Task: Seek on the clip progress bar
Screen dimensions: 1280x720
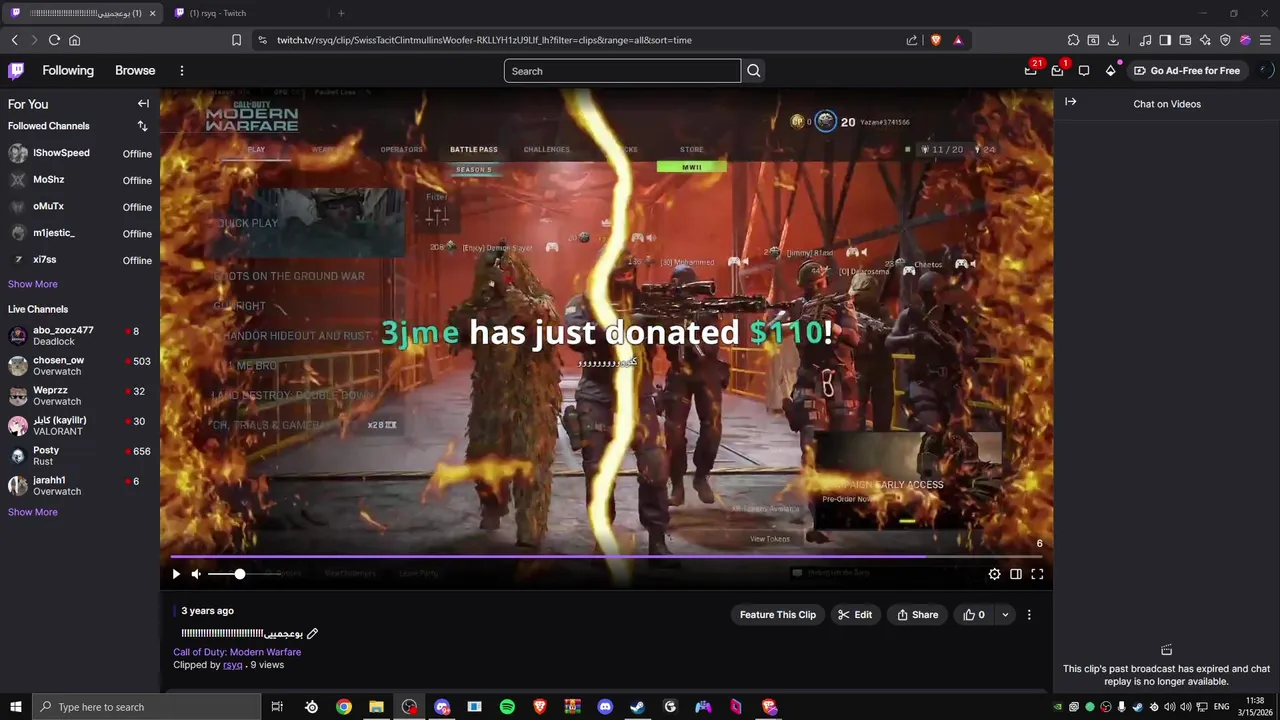Action: click(x=606, y=557)
